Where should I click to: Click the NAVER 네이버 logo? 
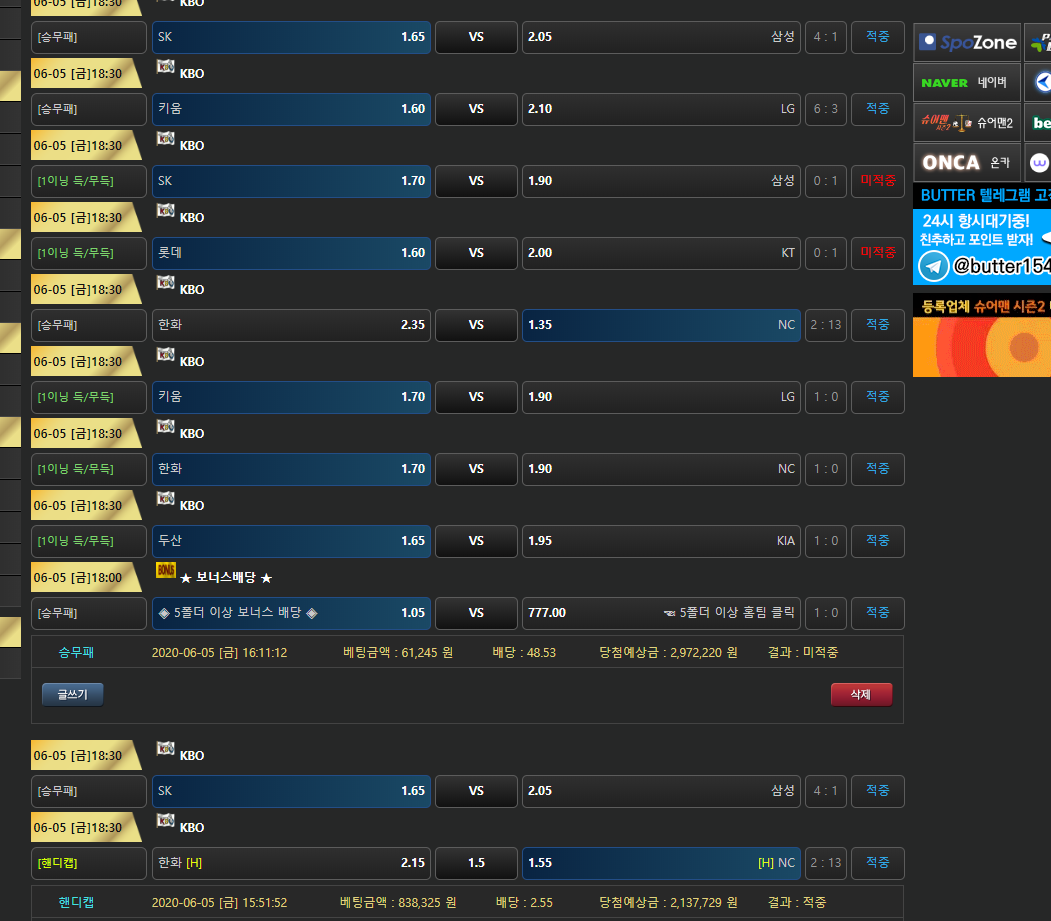pos(966,82)
